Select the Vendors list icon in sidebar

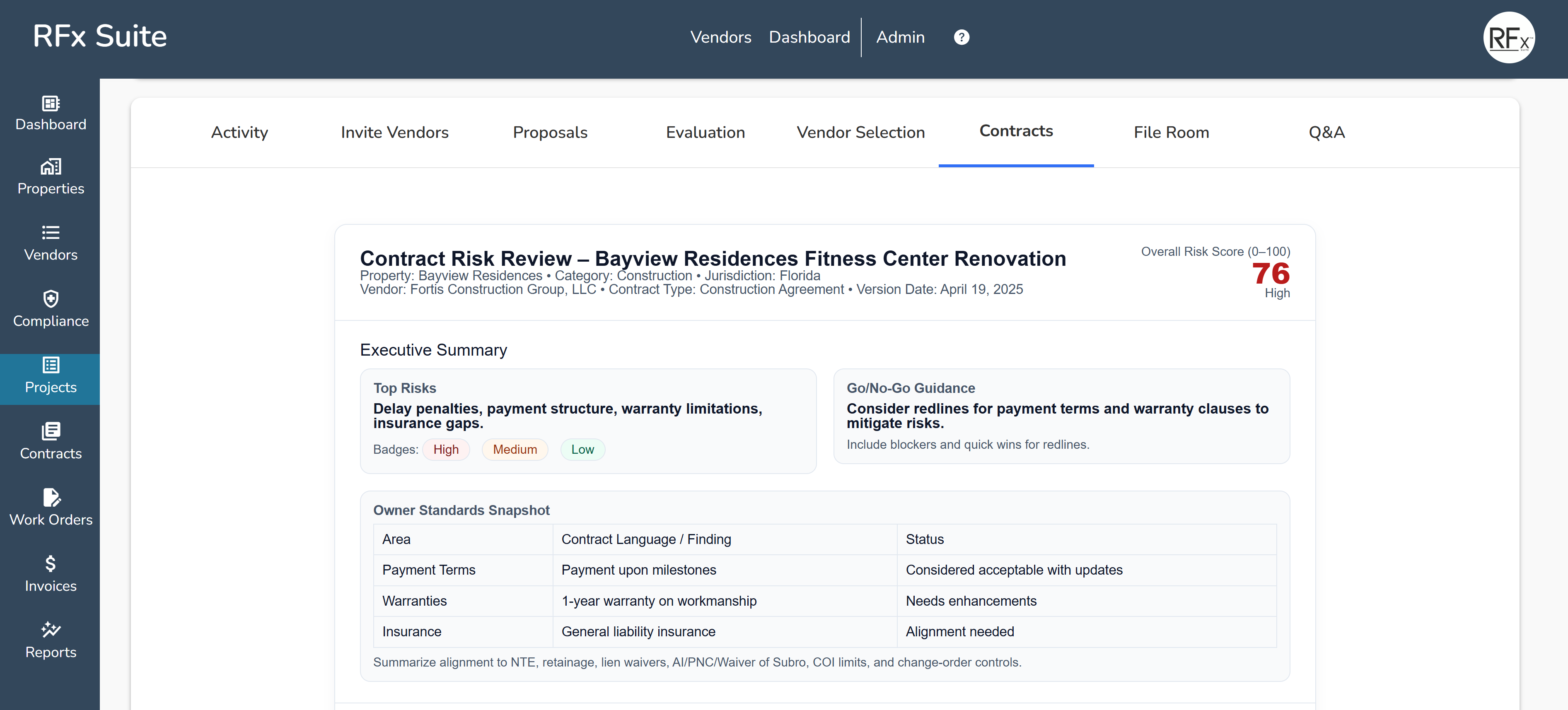click(x=51, y=232)
